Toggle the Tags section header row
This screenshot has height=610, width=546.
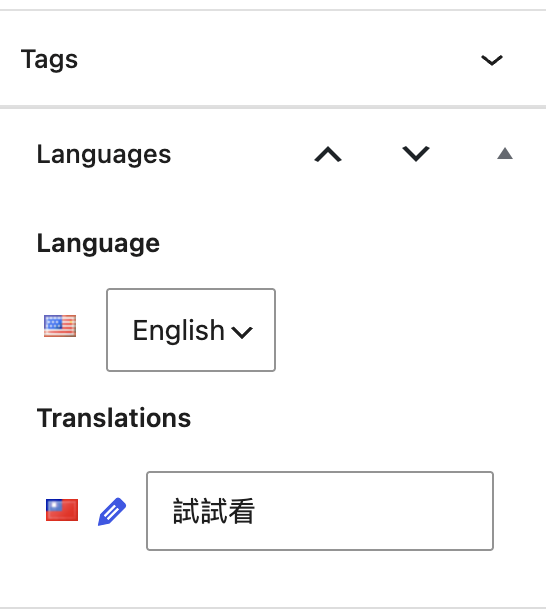pyautogui.click(x=273, y=59)
